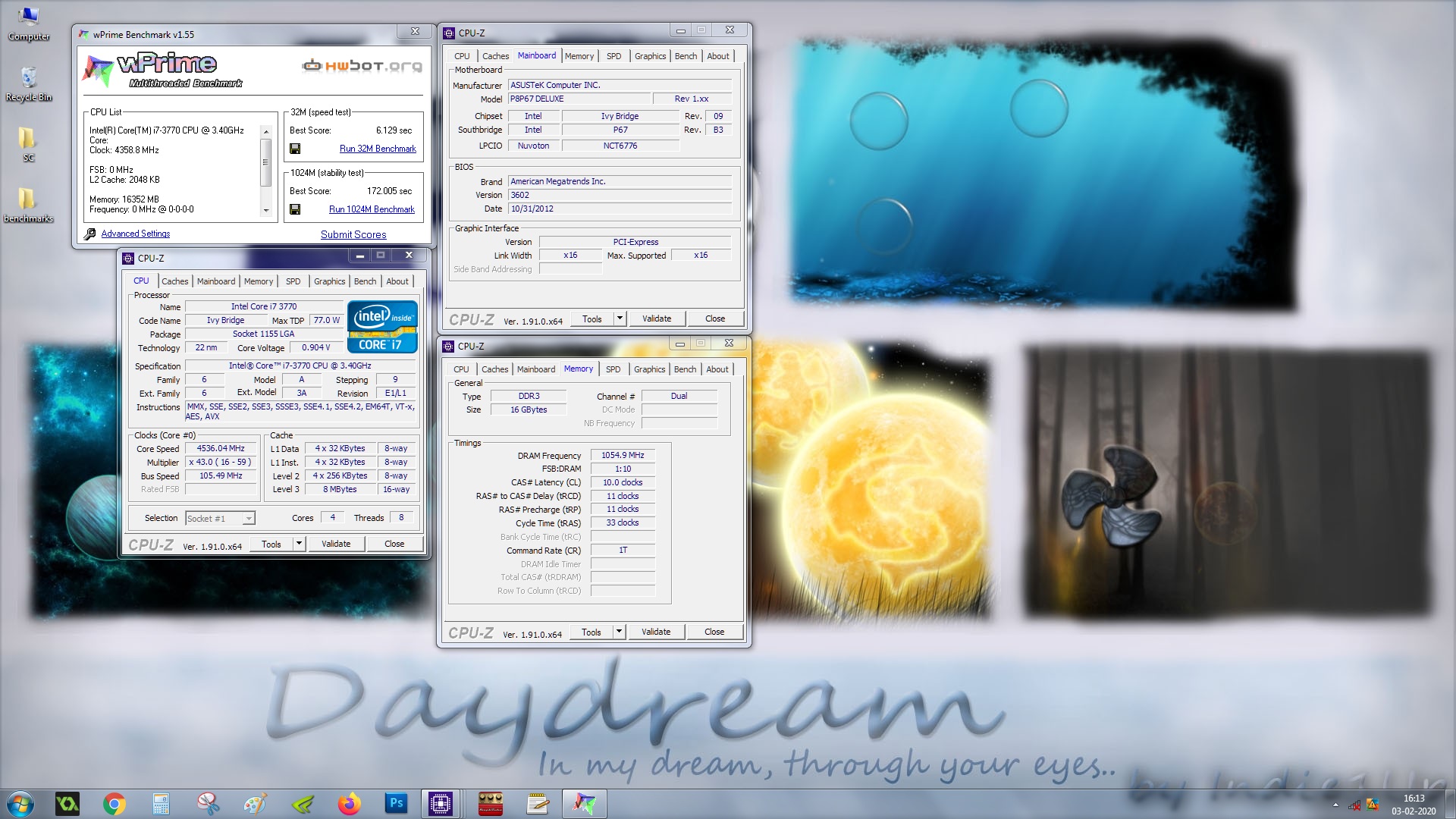This screenshot has height=819, width=1456.
Task: Click the save icon beside Run 32M Benchmark
Action: pyautogui.click(x=295, y=149)
